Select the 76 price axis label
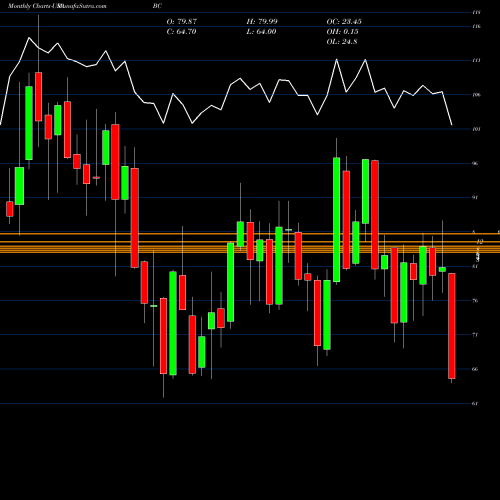 tap(475, 300)
